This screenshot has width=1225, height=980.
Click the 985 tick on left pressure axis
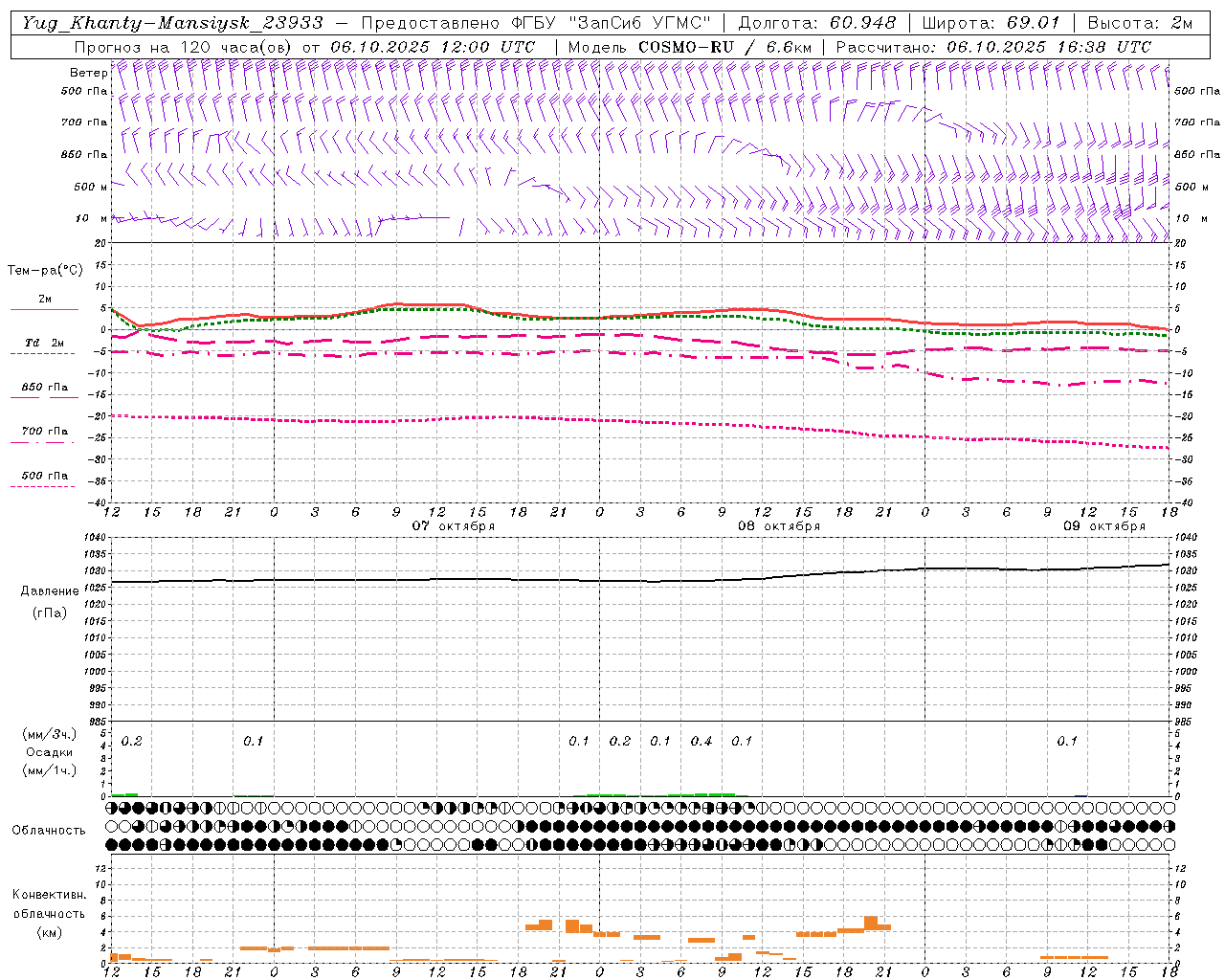click(x=96, y=722)
